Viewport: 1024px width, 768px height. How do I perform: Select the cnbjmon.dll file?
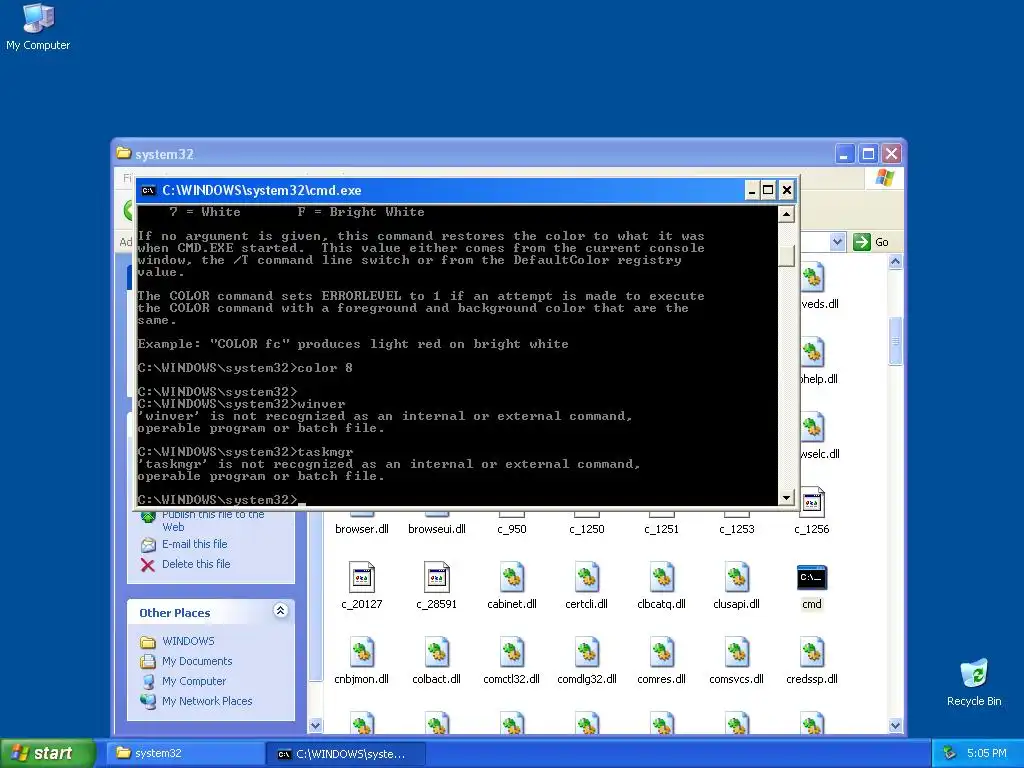click(x=362, y=661)
